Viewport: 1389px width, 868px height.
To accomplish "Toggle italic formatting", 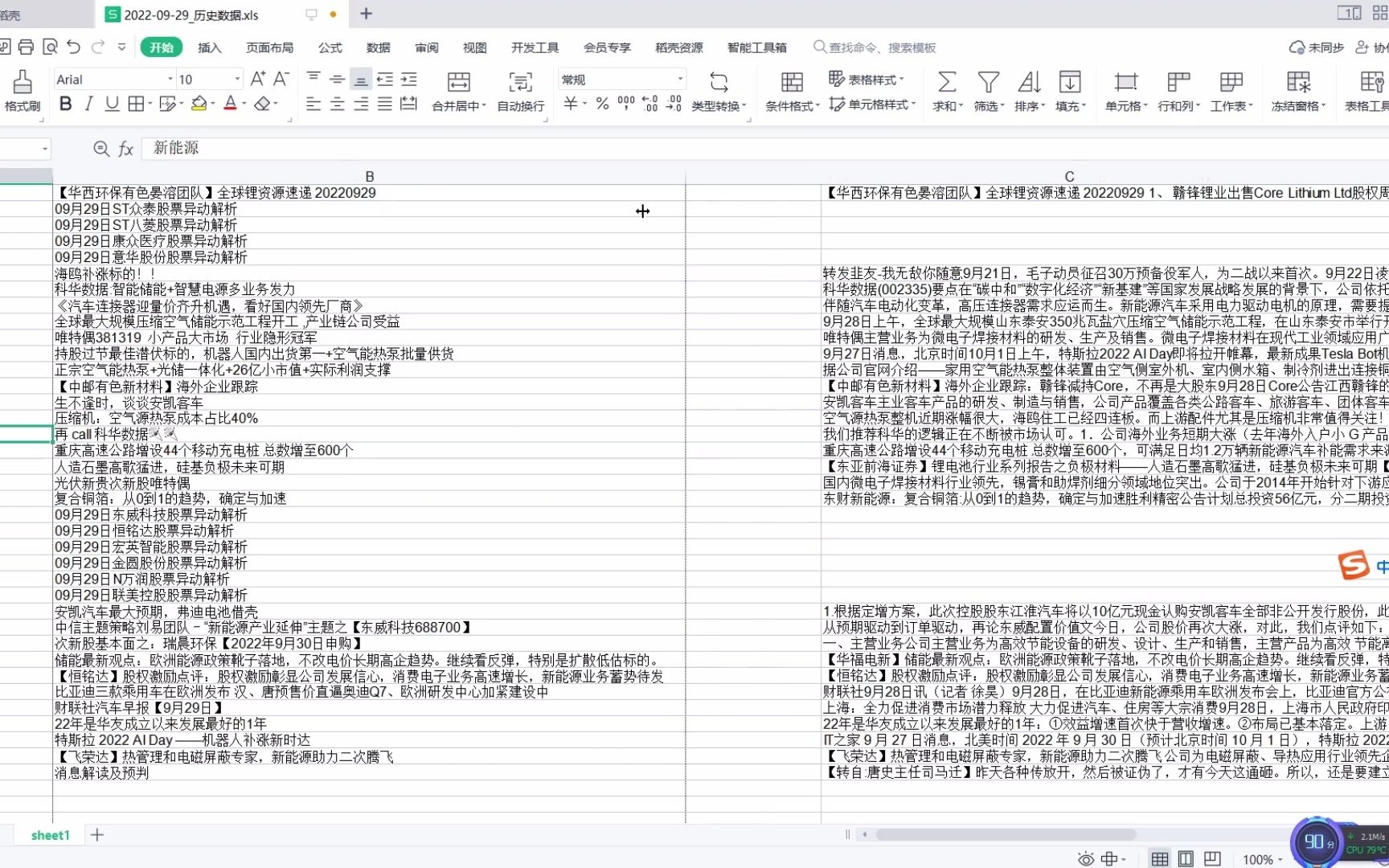I will tap(88, 104).
